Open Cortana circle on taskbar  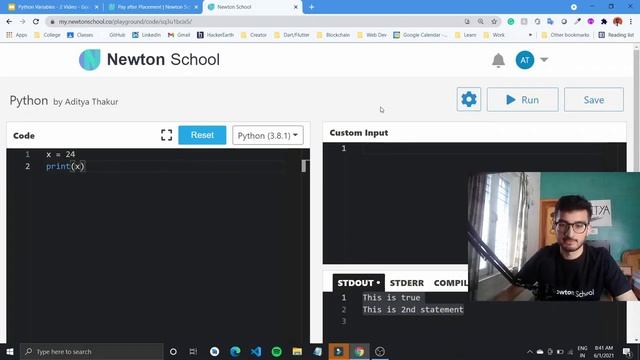pyautogui.click(x=173, y=351)
